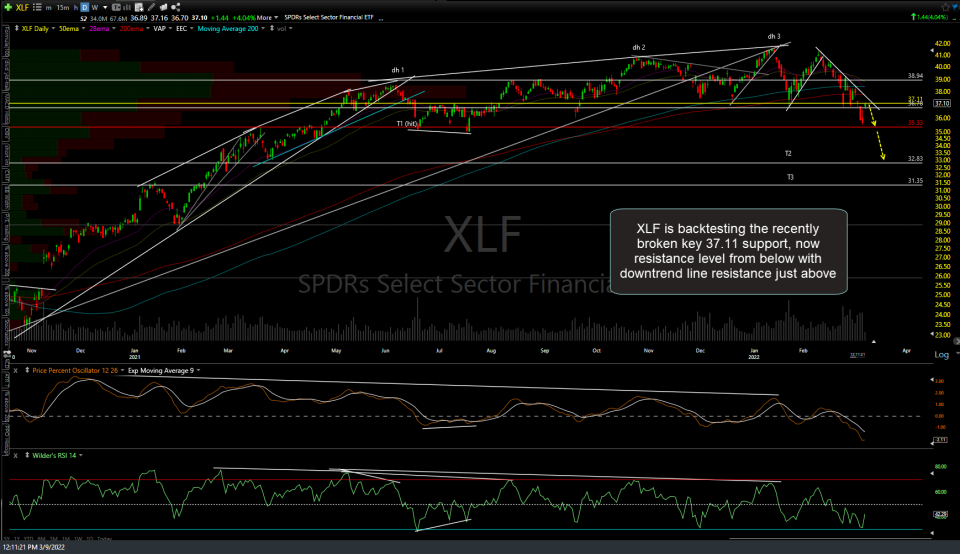Click the dh 1 annotation label
The image size is (960, 554).
point(398,70)
